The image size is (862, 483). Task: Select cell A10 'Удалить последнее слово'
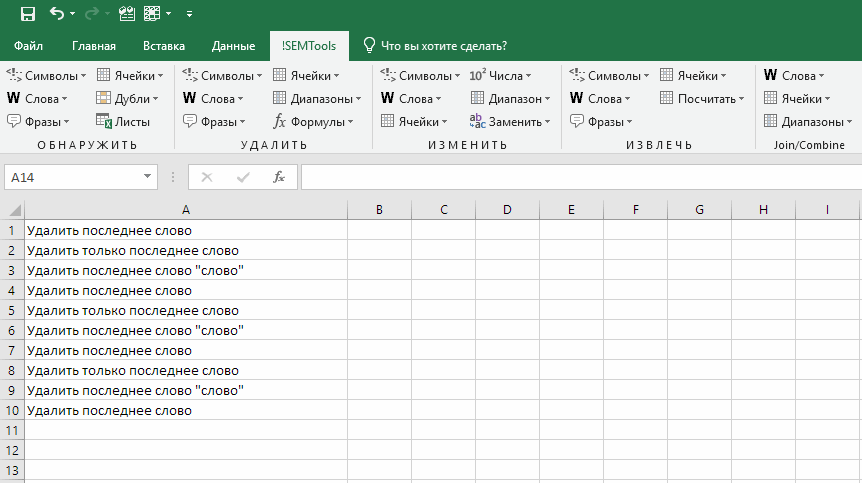pyautogui.click(x=186, y=410)
